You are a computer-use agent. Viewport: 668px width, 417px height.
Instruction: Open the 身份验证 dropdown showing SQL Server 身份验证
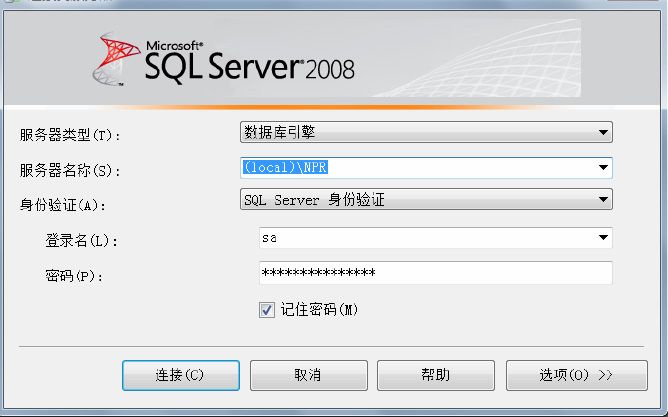426,199
